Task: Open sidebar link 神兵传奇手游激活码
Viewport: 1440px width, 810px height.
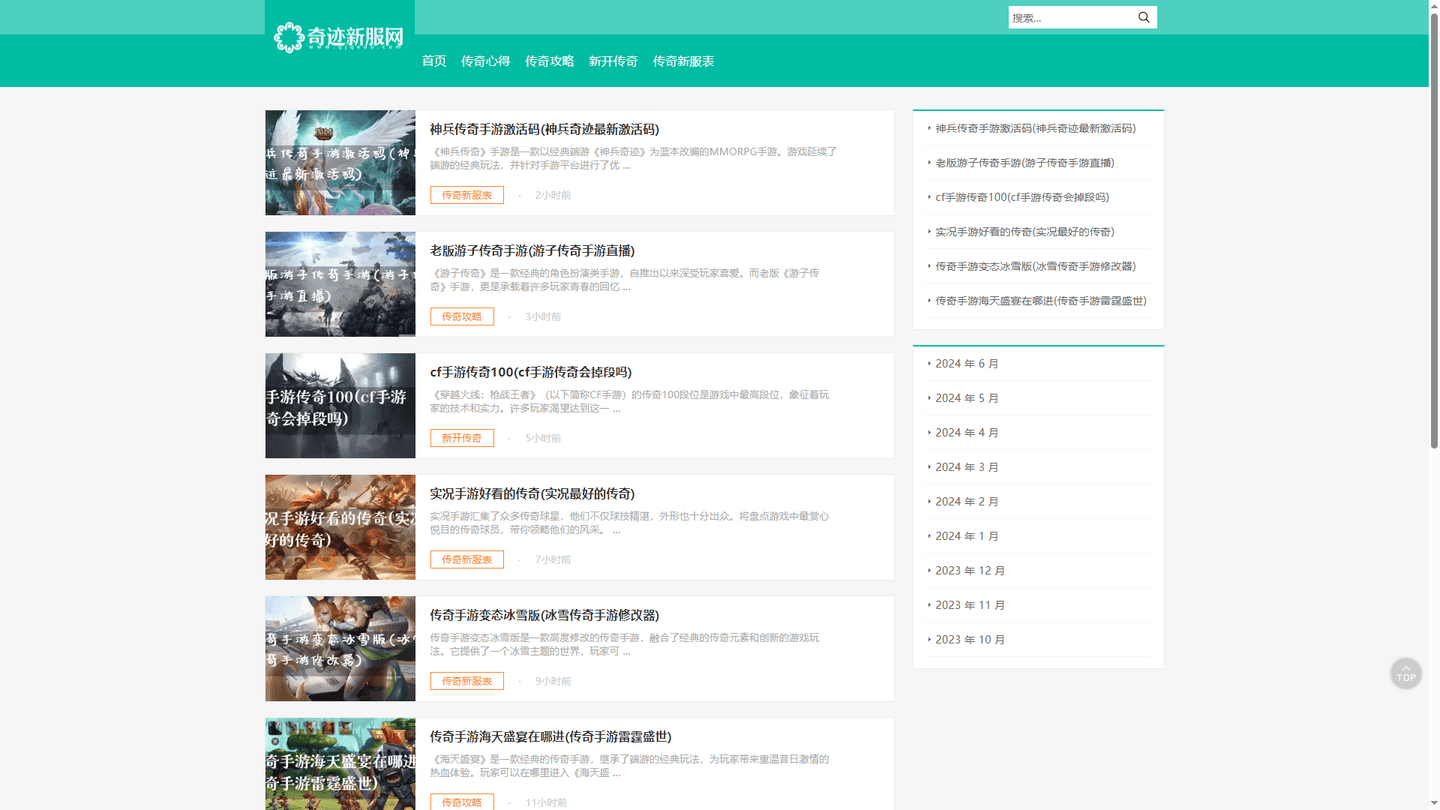Action: point(1035,128)
